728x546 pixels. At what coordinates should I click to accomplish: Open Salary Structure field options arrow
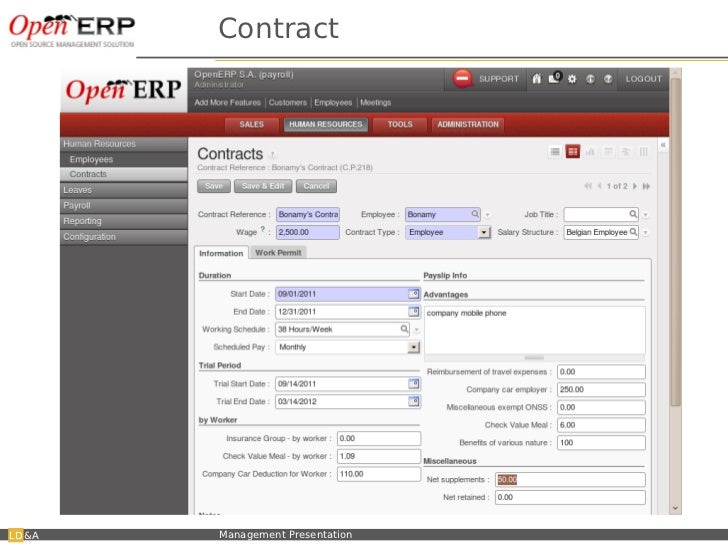tap(645, 232)
